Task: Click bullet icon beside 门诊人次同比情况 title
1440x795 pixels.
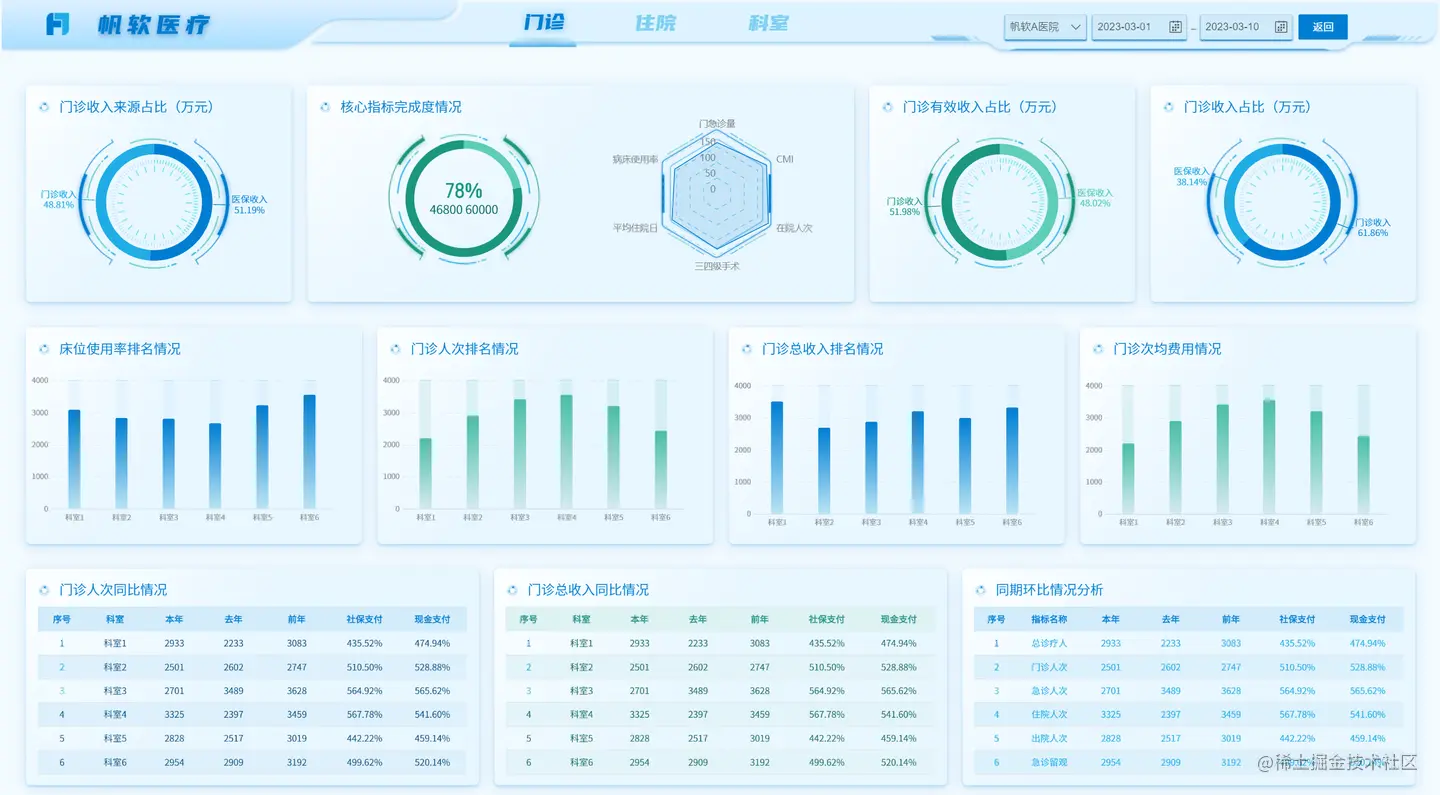Action: pyautogui.click(x=44, y=590)
